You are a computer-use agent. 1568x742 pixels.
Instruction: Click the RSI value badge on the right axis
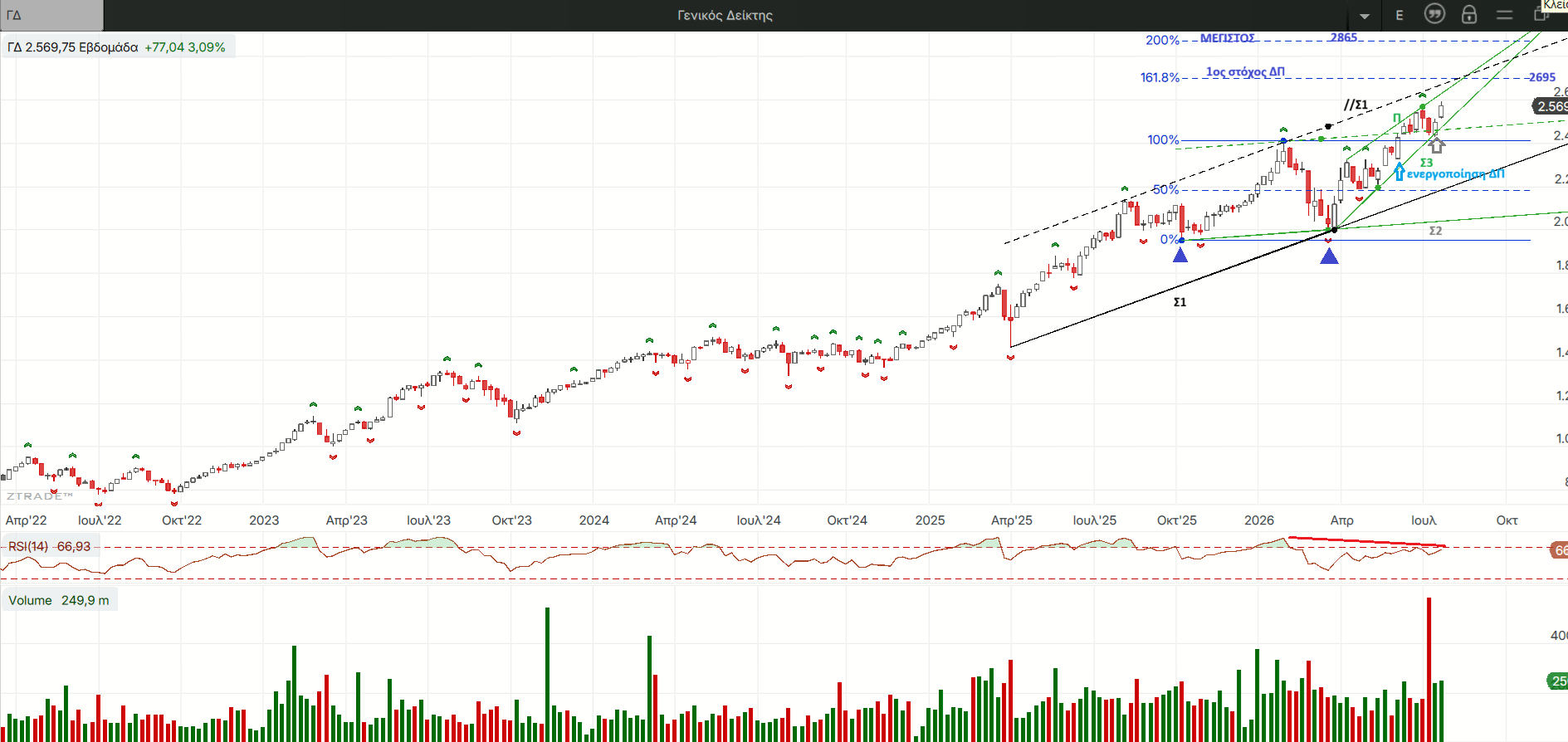click(x=1559, y=549)
